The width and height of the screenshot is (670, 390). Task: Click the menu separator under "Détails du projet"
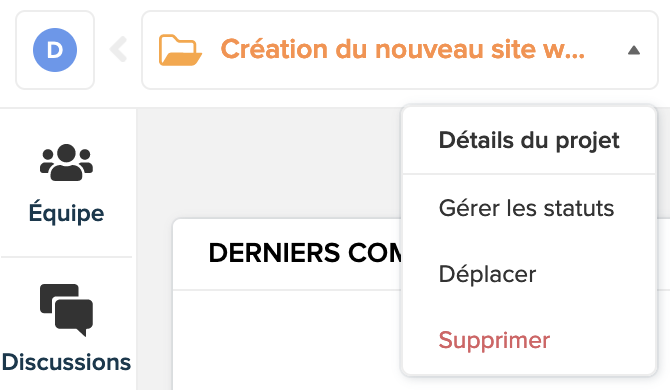[529, 174]
